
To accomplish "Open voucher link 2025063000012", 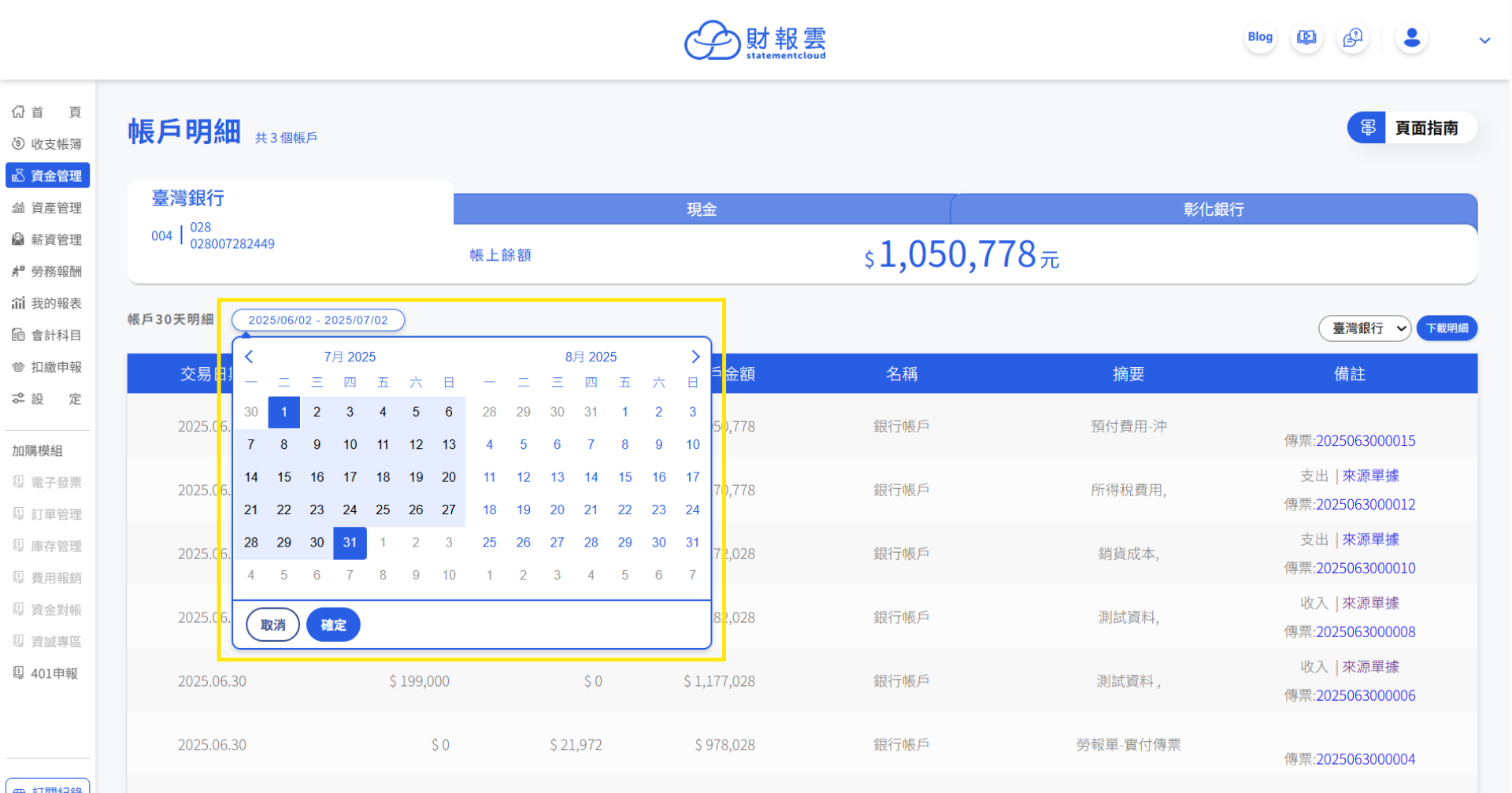I will [x=1366, y=505].
